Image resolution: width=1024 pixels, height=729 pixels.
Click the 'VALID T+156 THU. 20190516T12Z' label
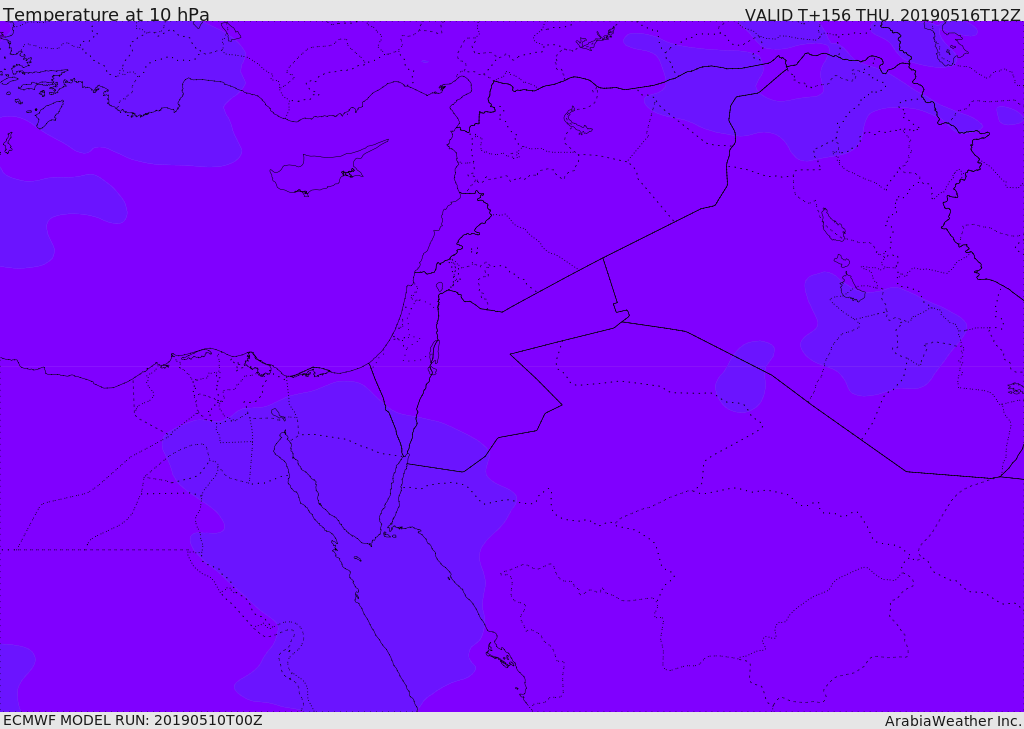[x=882, y=15]
